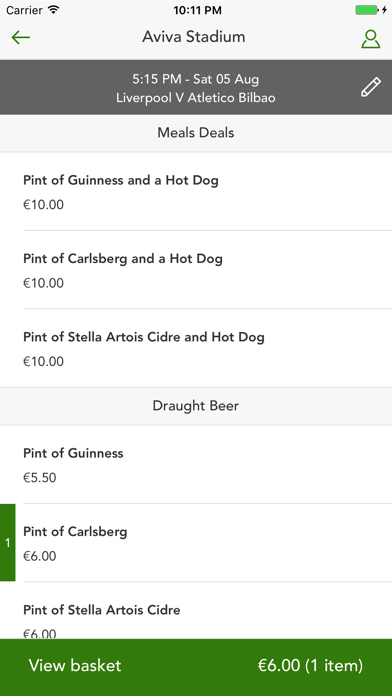Choose Stella Artois Cidre and Hot Dog deal

pyautogui.click(x=196, y=348)
